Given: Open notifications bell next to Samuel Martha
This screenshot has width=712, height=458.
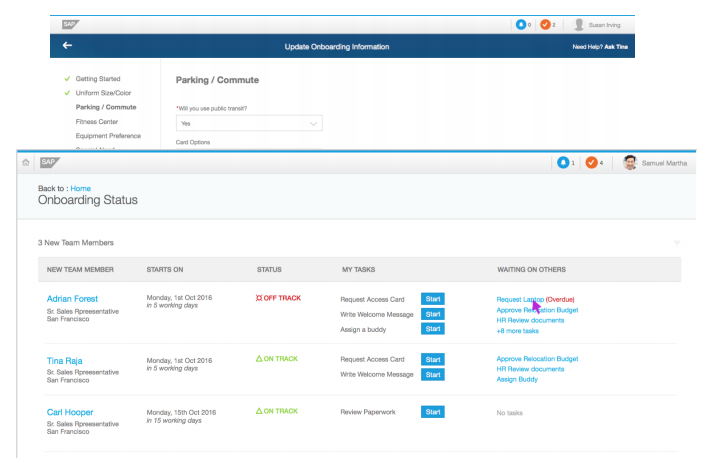Looking at the screenshot, I should coord(565,163).
